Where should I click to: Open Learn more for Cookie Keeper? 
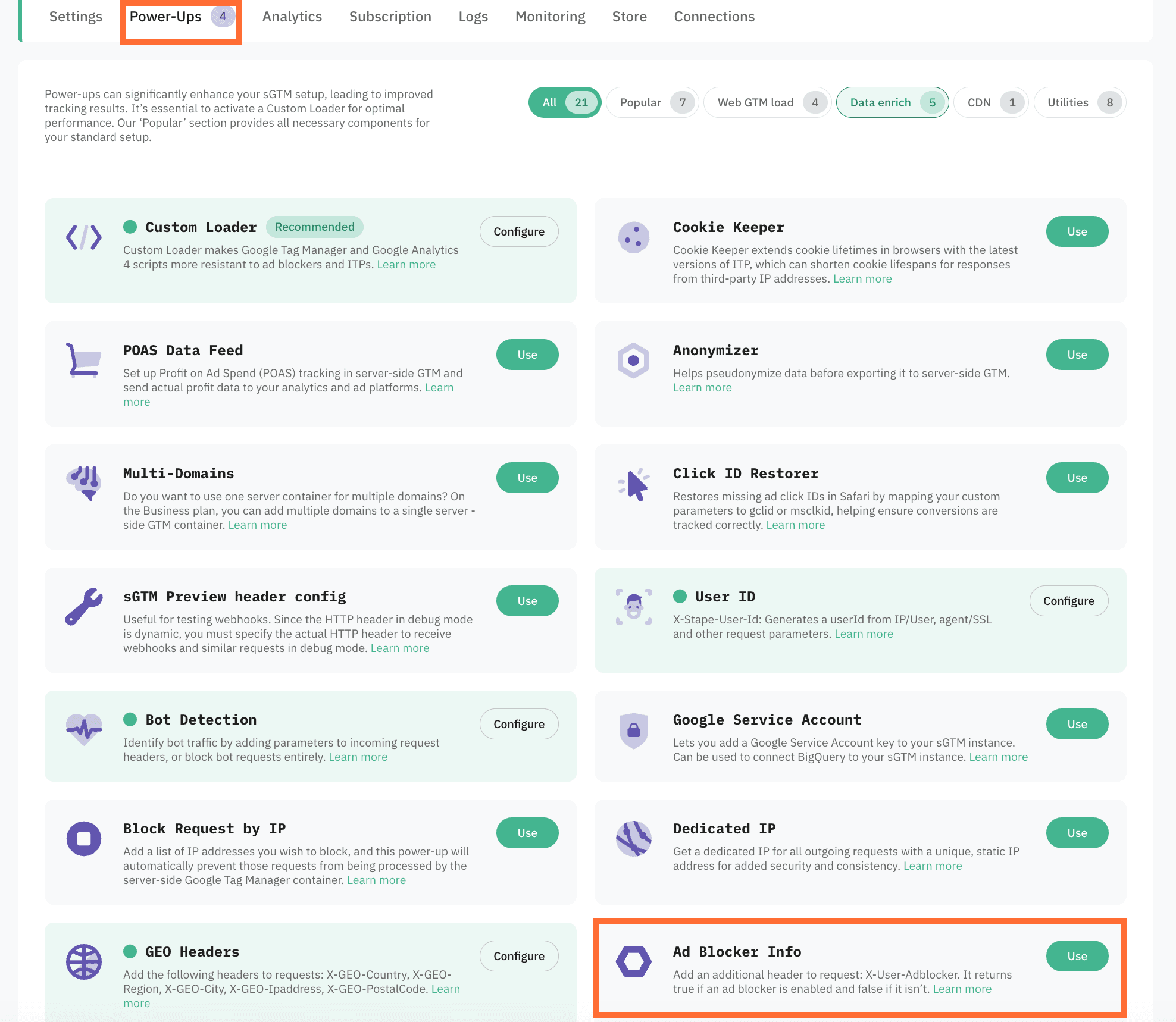pos(862,278)
